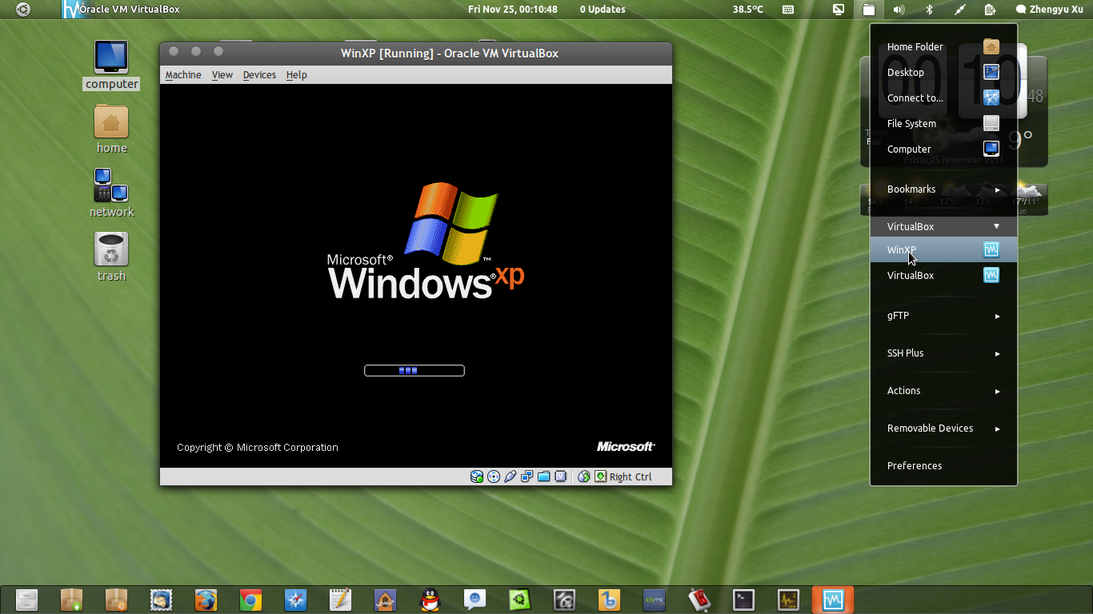Click the virtualization (V) indicator in VM status bar
Viewport: 1093px width, 614px height.
[x=560, y=477]
